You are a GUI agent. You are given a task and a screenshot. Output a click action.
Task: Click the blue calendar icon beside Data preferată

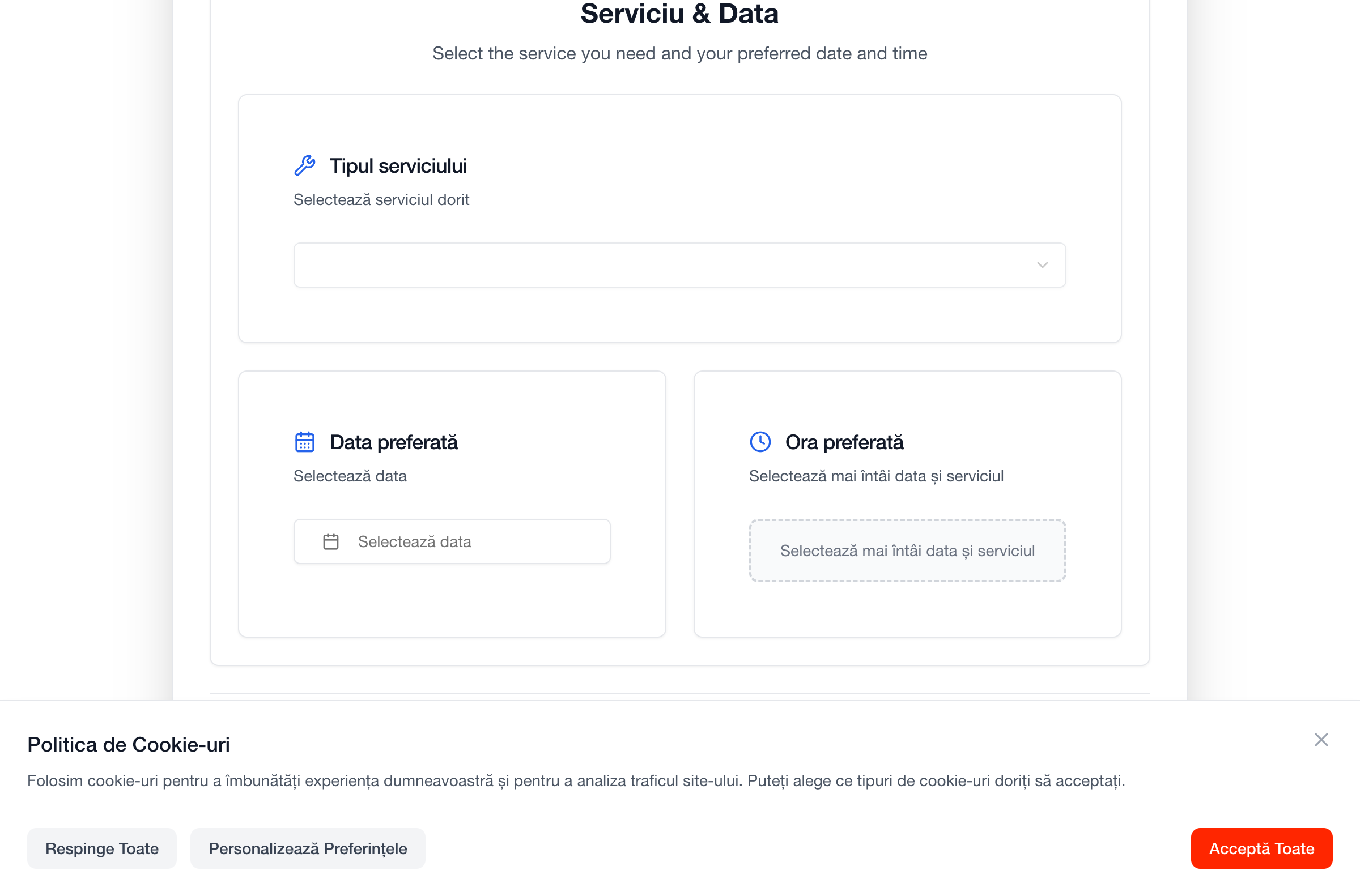click(x=305, y=442)
